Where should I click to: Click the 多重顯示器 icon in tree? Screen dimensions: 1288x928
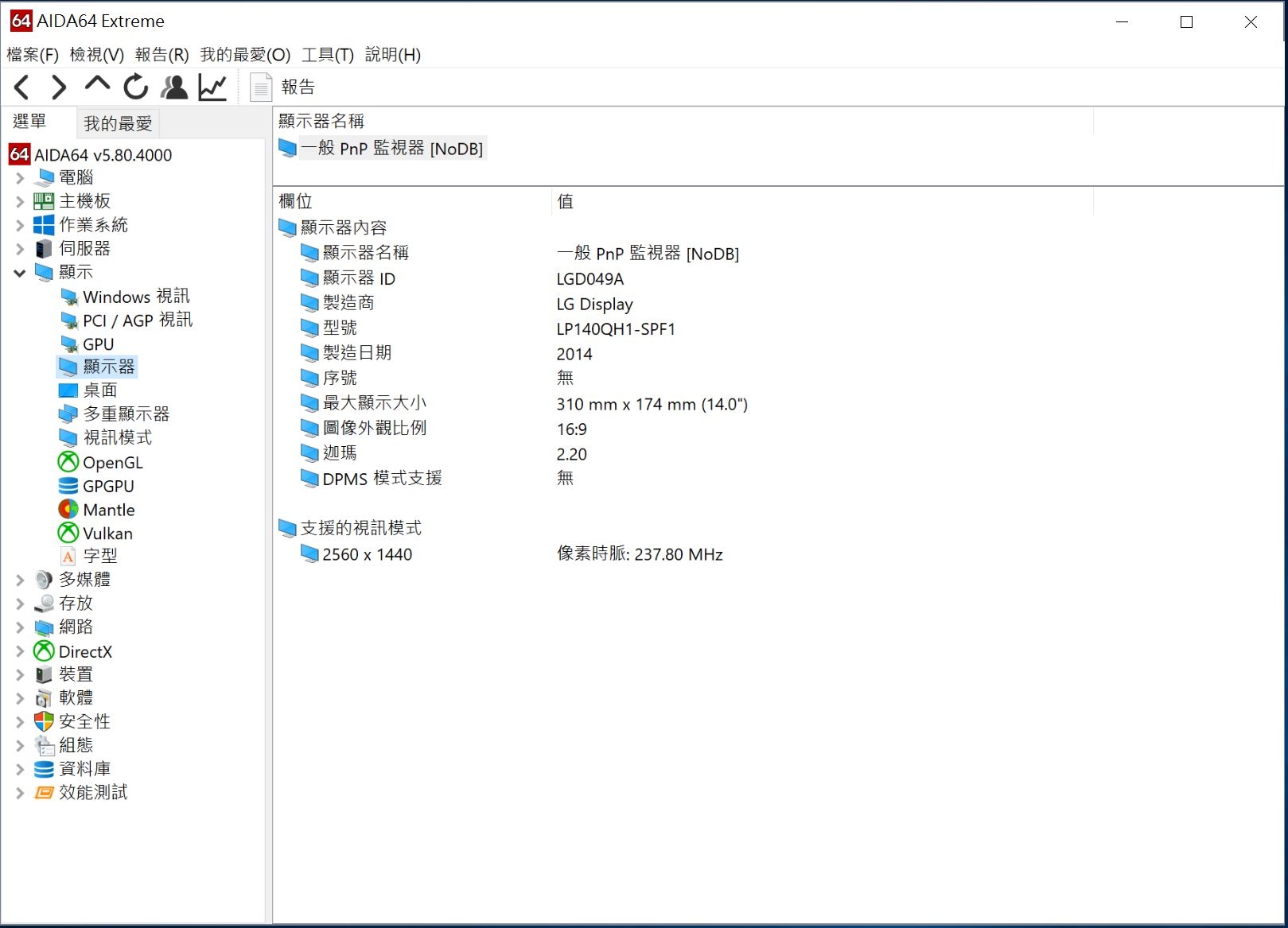68,414
